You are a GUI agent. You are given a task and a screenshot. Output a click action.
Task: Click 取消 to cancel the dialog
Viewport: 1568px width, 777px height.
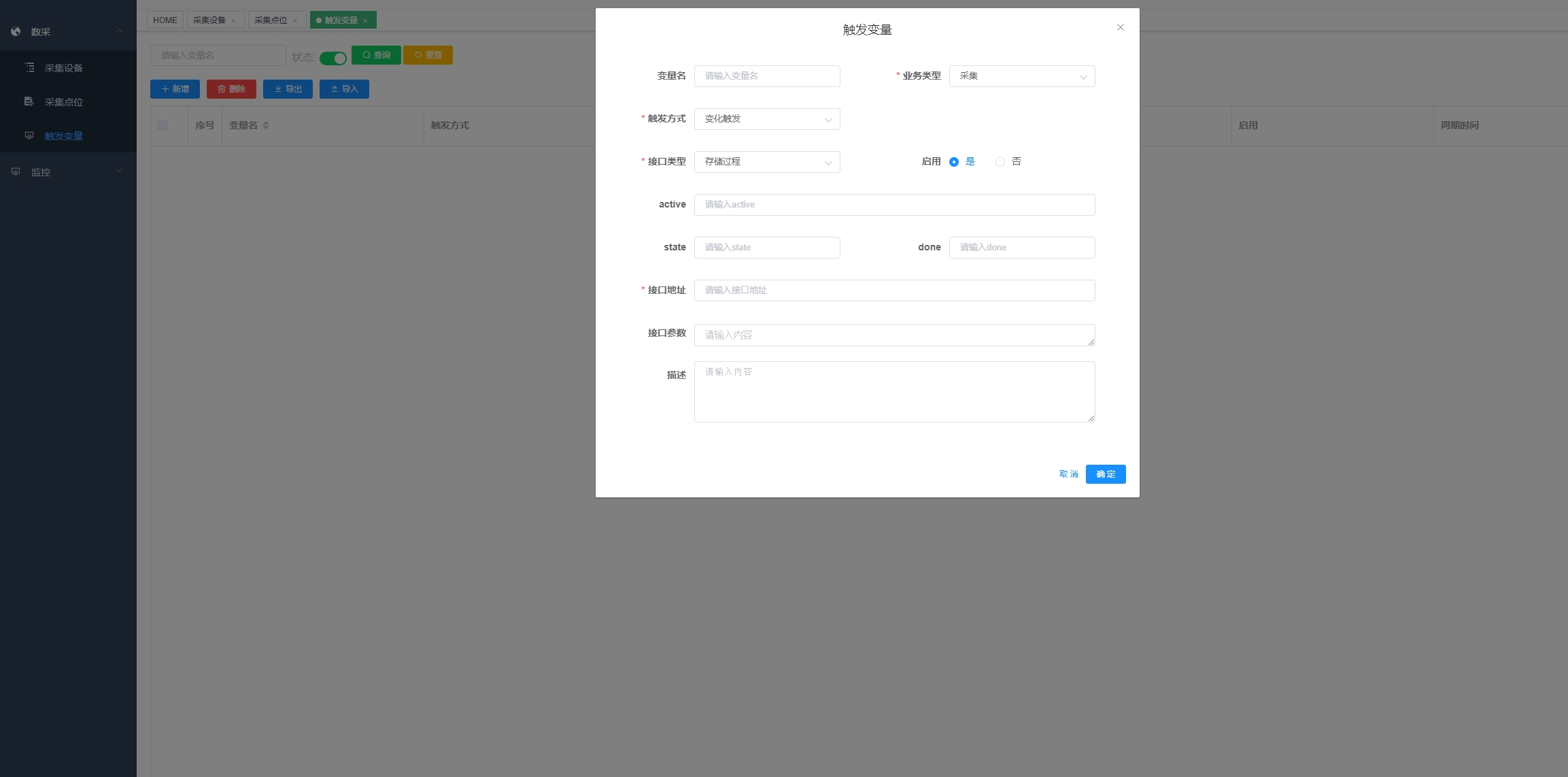pos(1068,474)
